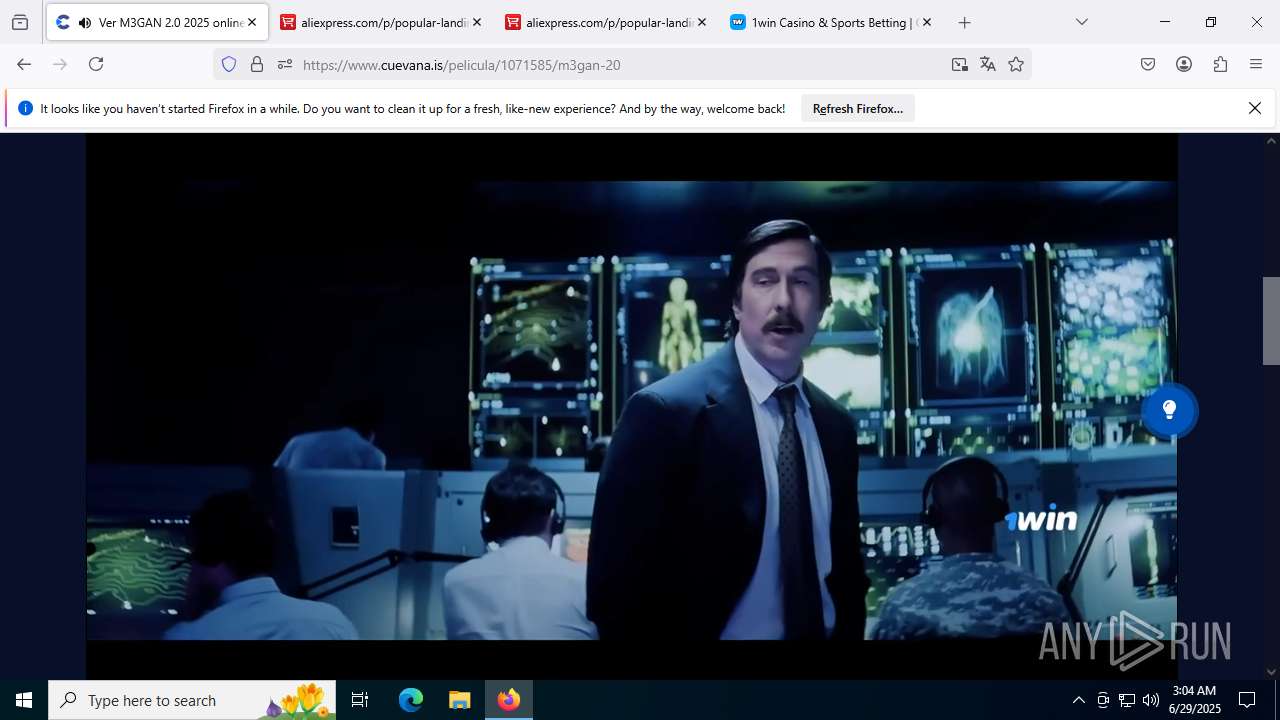
Task: Mute the M3GAN 2.0 tab audio
Action: 84,22
